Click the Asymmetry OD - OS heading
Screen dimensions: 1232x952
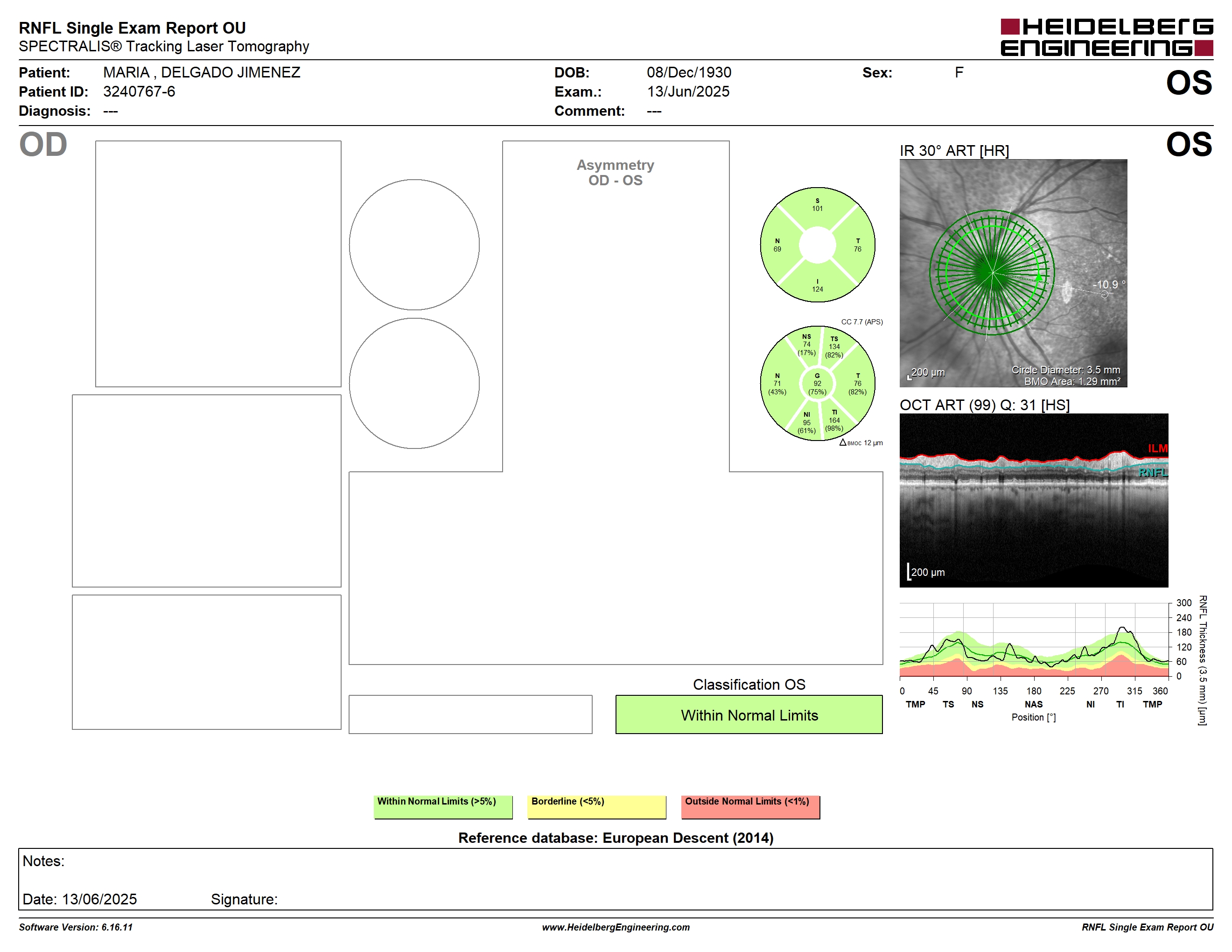click(x=616, y=173)
